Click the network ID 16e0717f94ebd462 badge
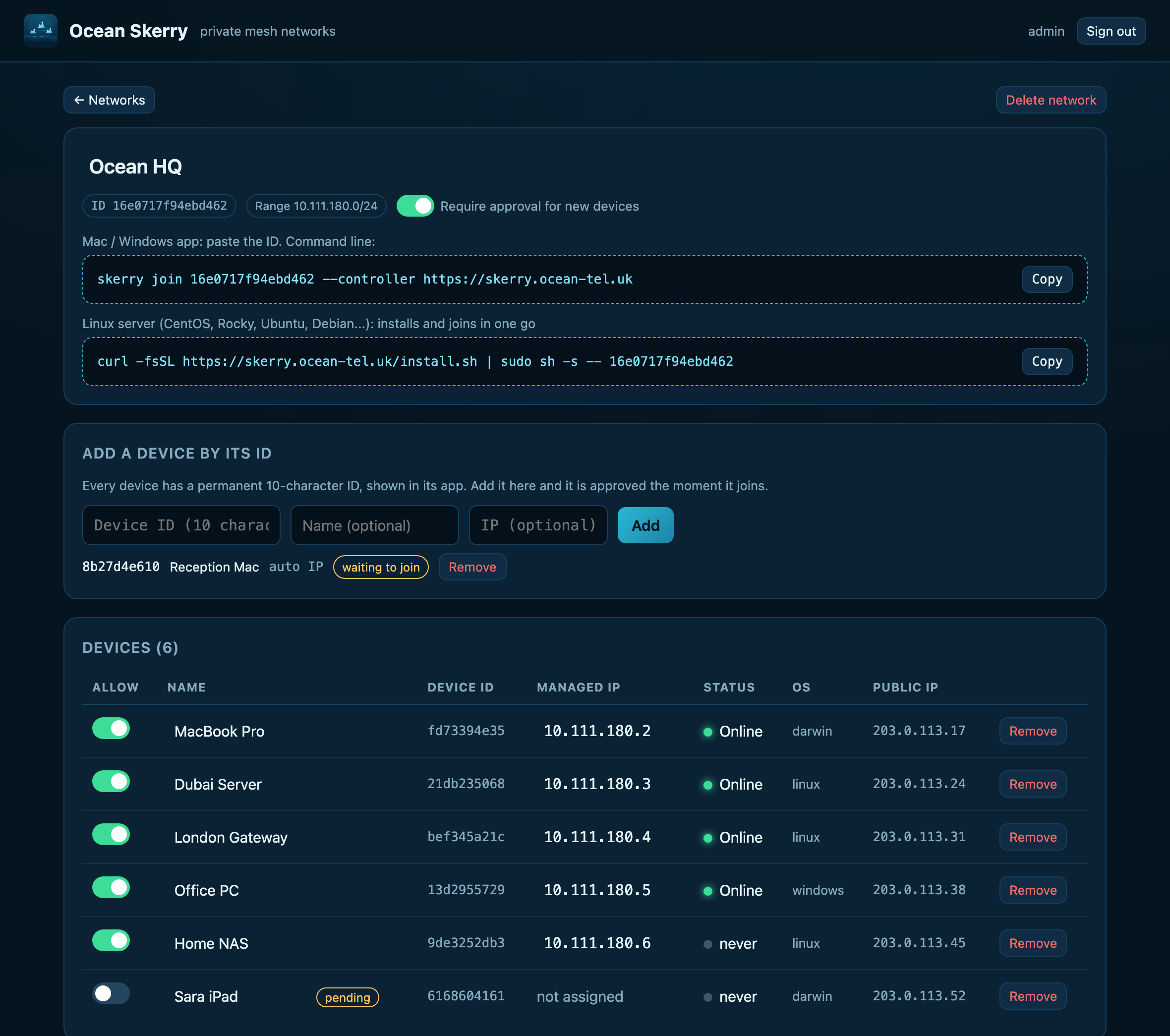 (160, 206)
